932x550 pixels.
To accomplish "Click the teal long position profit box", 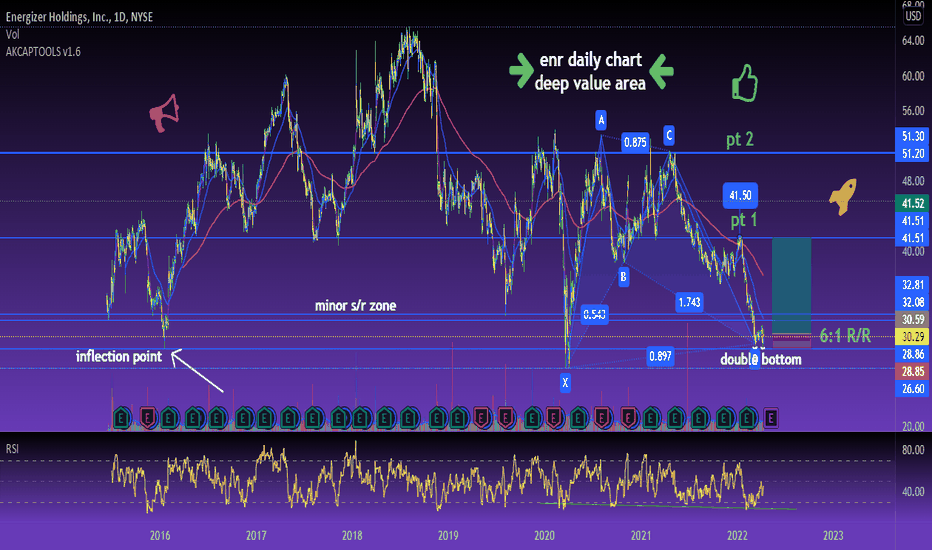I will (791, 285).
